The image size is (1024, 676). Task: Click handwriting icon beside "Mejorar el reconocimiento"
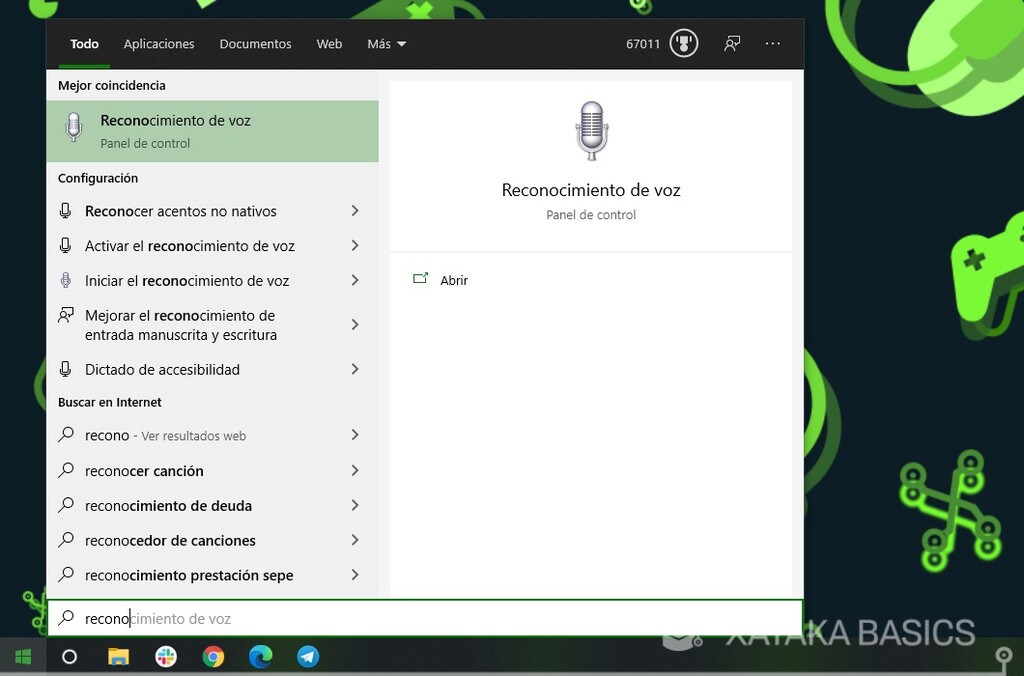[66, 316]
